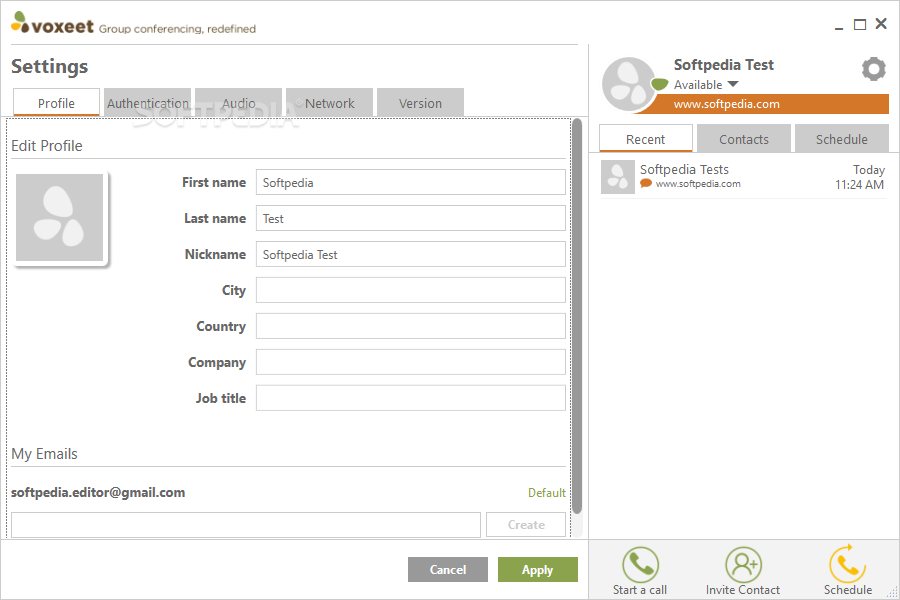Click the new email address input field
Viewport: 900px width, 600px height.
[x=246, y=525]
